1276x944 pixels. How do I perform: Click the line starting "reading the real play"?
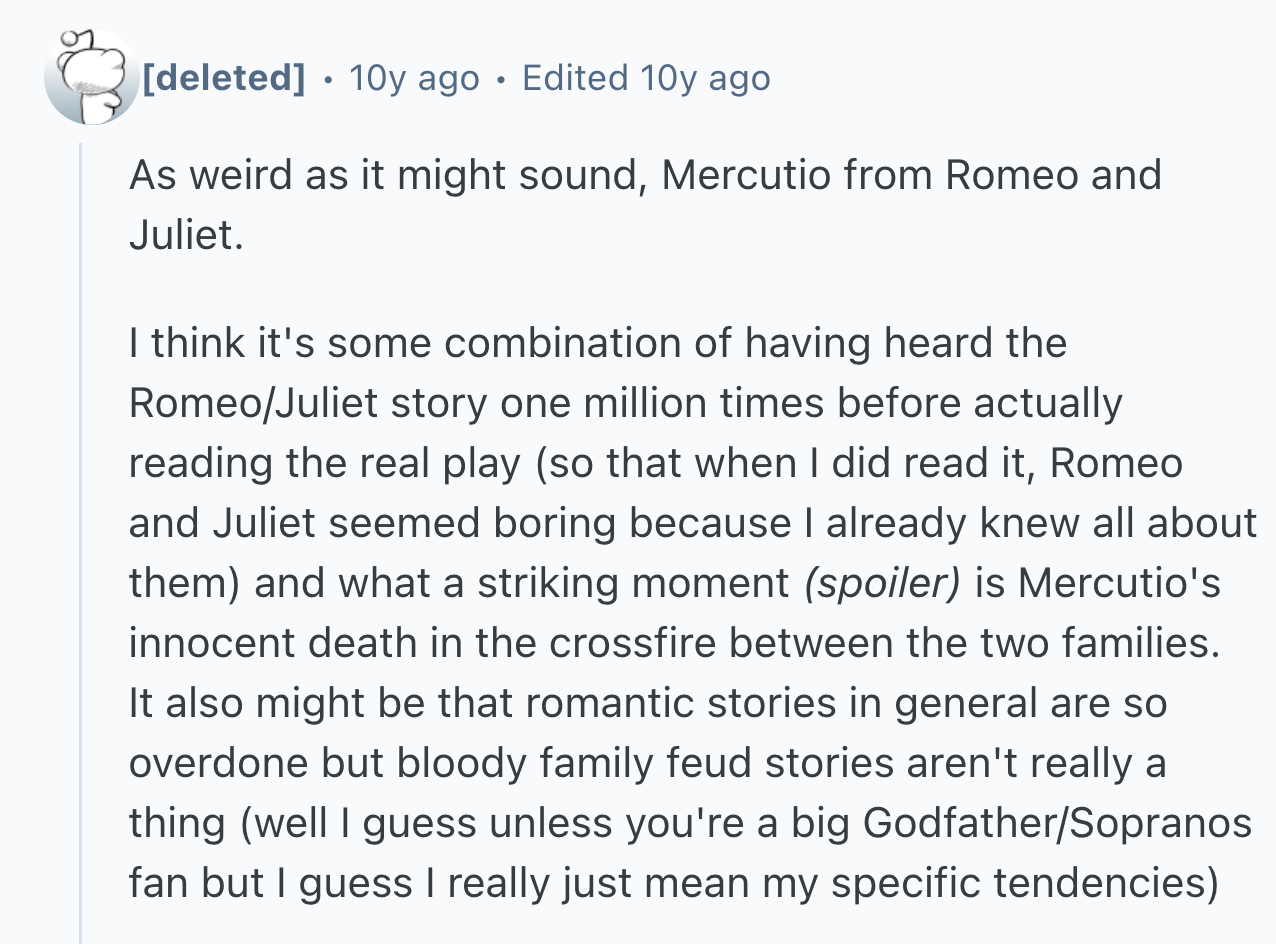(x=656, y=463)
